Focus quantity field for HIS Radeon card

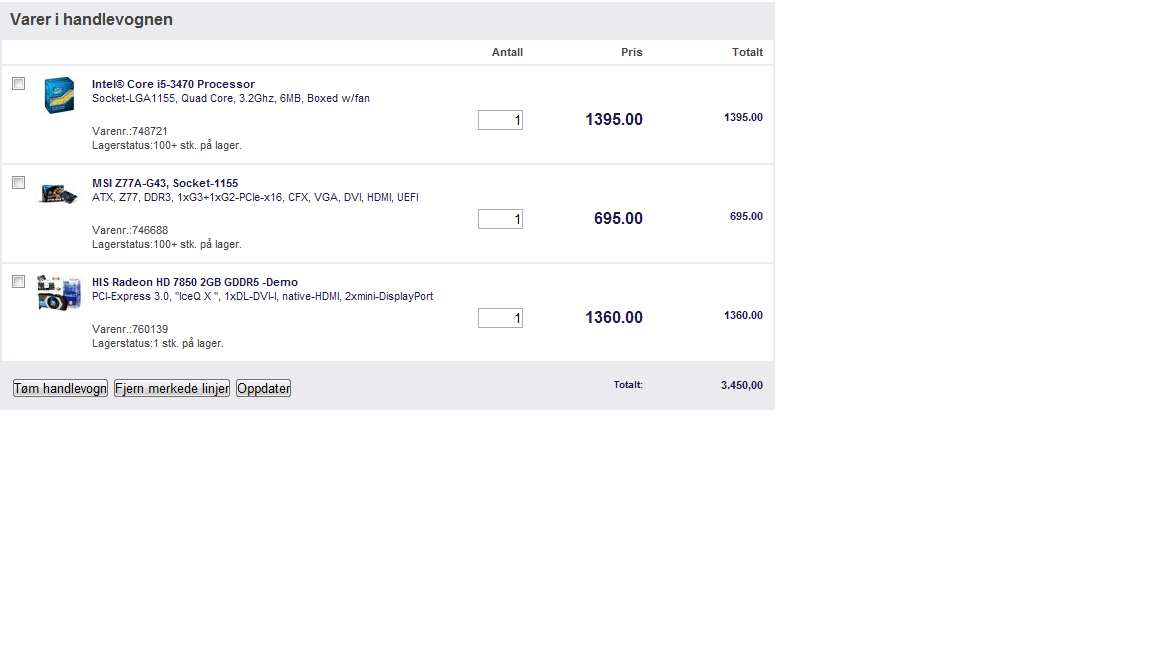(x=500, y=318)
